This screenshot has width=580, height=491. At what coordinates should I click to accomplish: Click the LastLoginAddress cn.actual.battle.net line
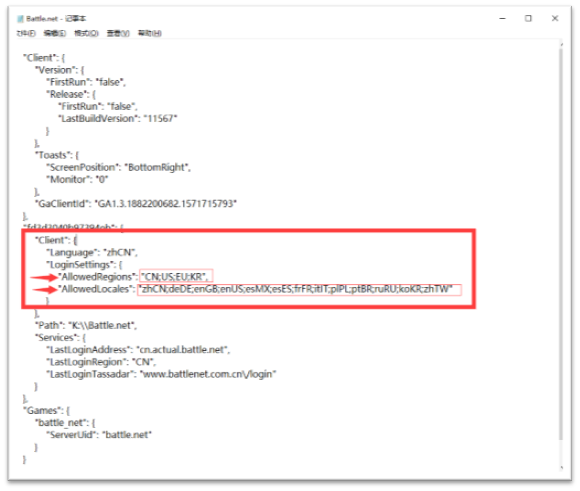(138, 350)
